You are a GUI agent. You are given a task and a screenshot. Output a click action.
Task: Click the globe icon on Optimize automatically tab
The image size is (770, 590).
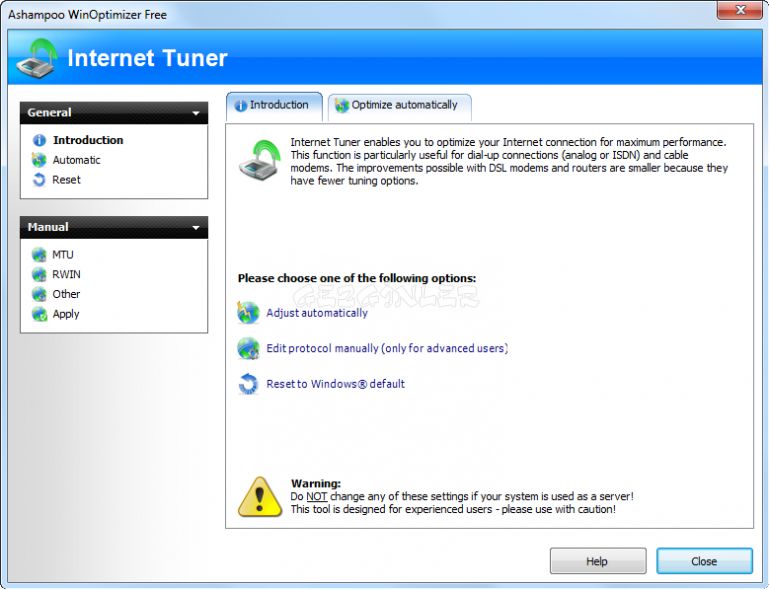pyautogui.click(x=342, y=105)
